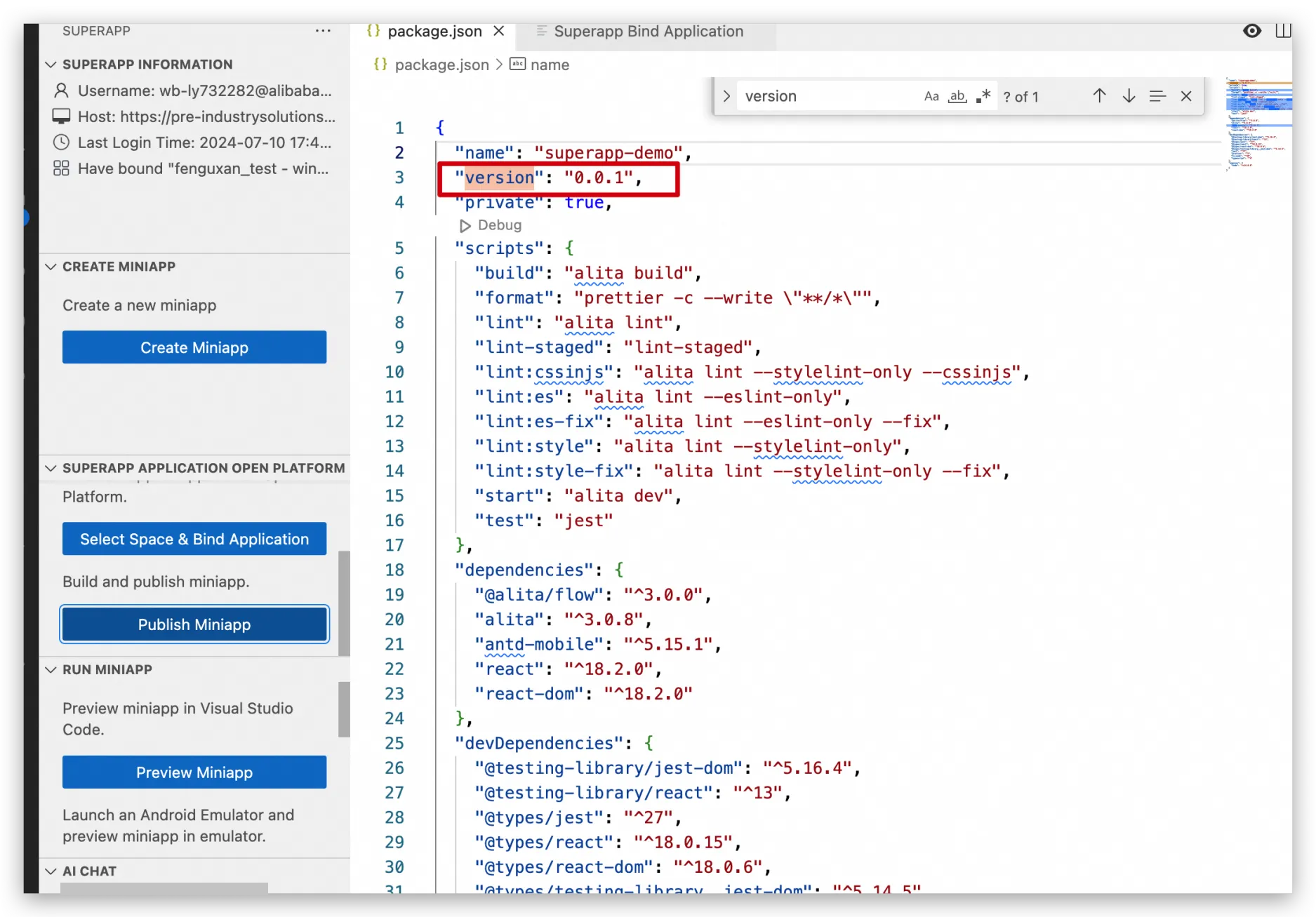Go to previous match arrow
1316x917 pixels.
[x=1099, y=96]
